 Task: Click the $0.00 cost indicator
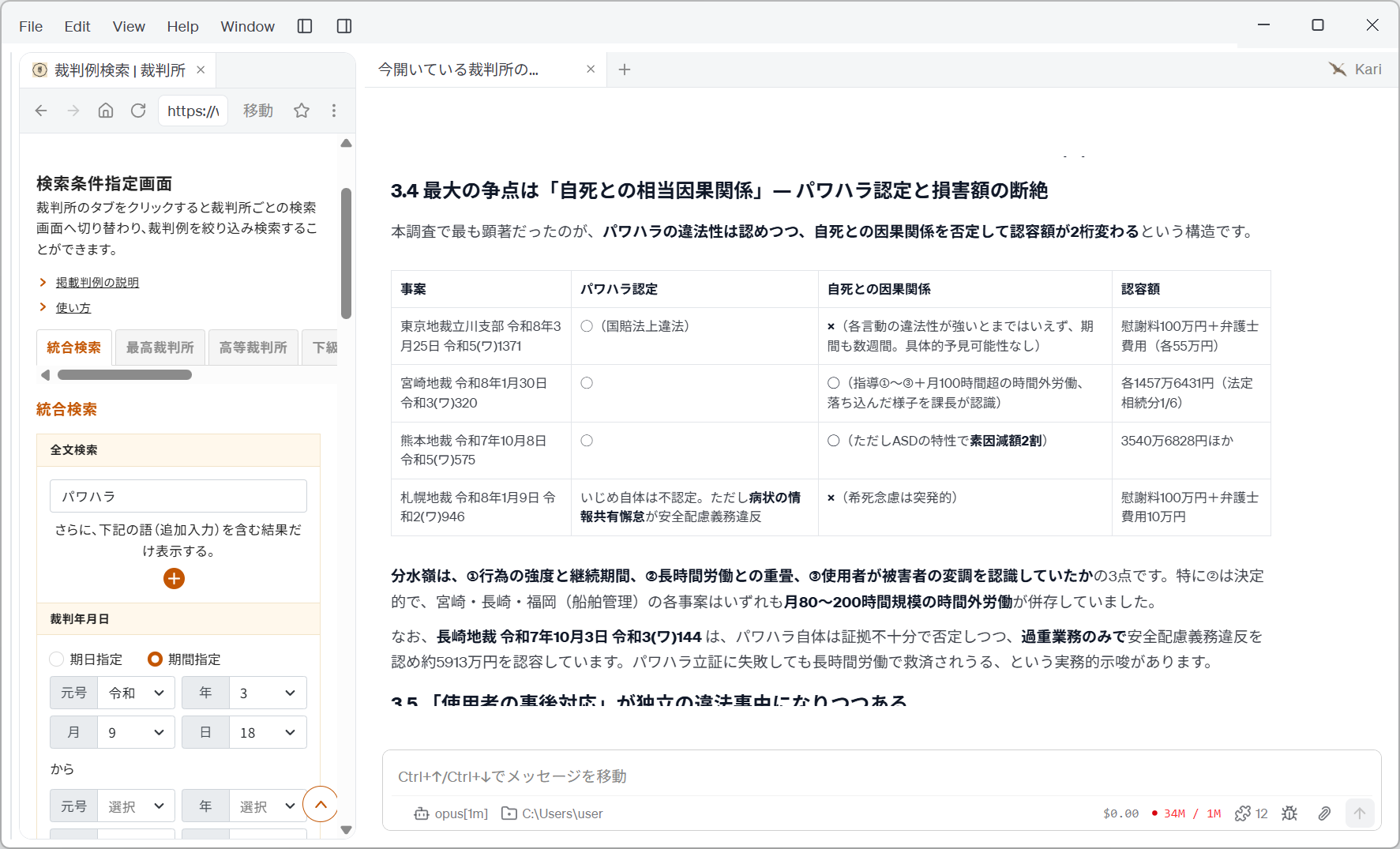1120,813
